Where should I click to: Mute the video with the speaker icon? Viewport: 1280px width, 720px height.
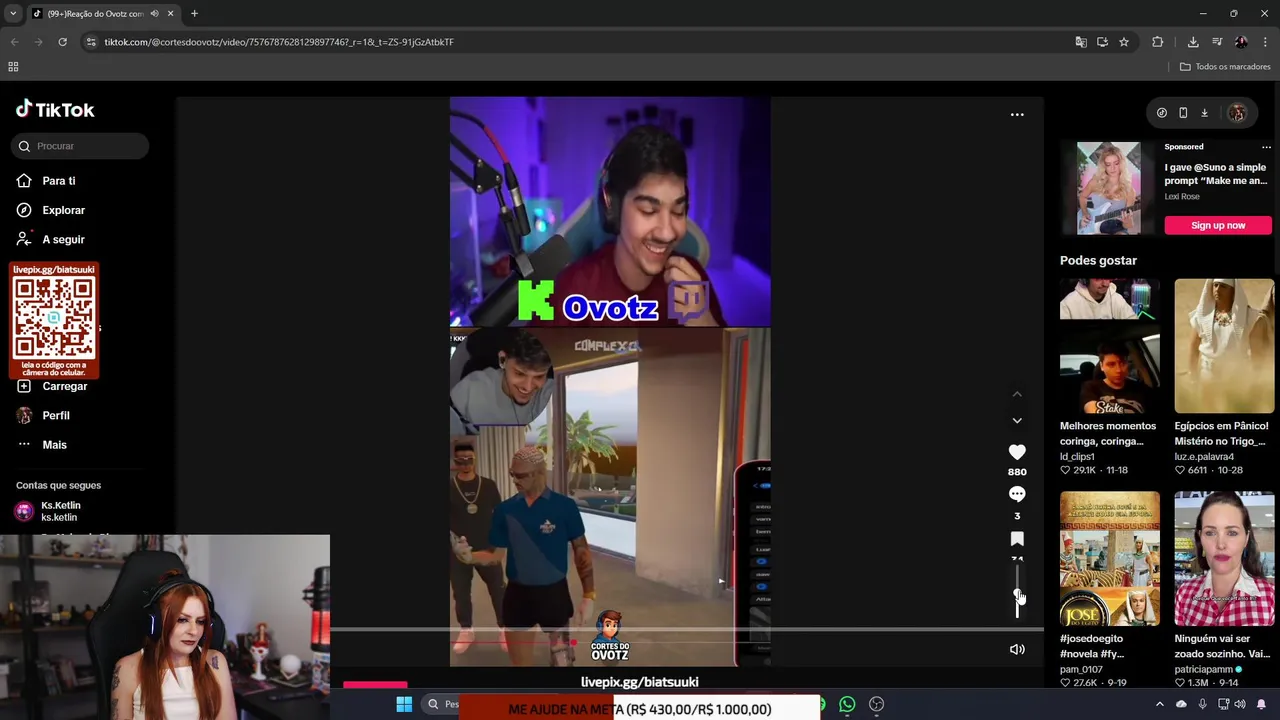pyautogui.click(x=1017, y=650)
